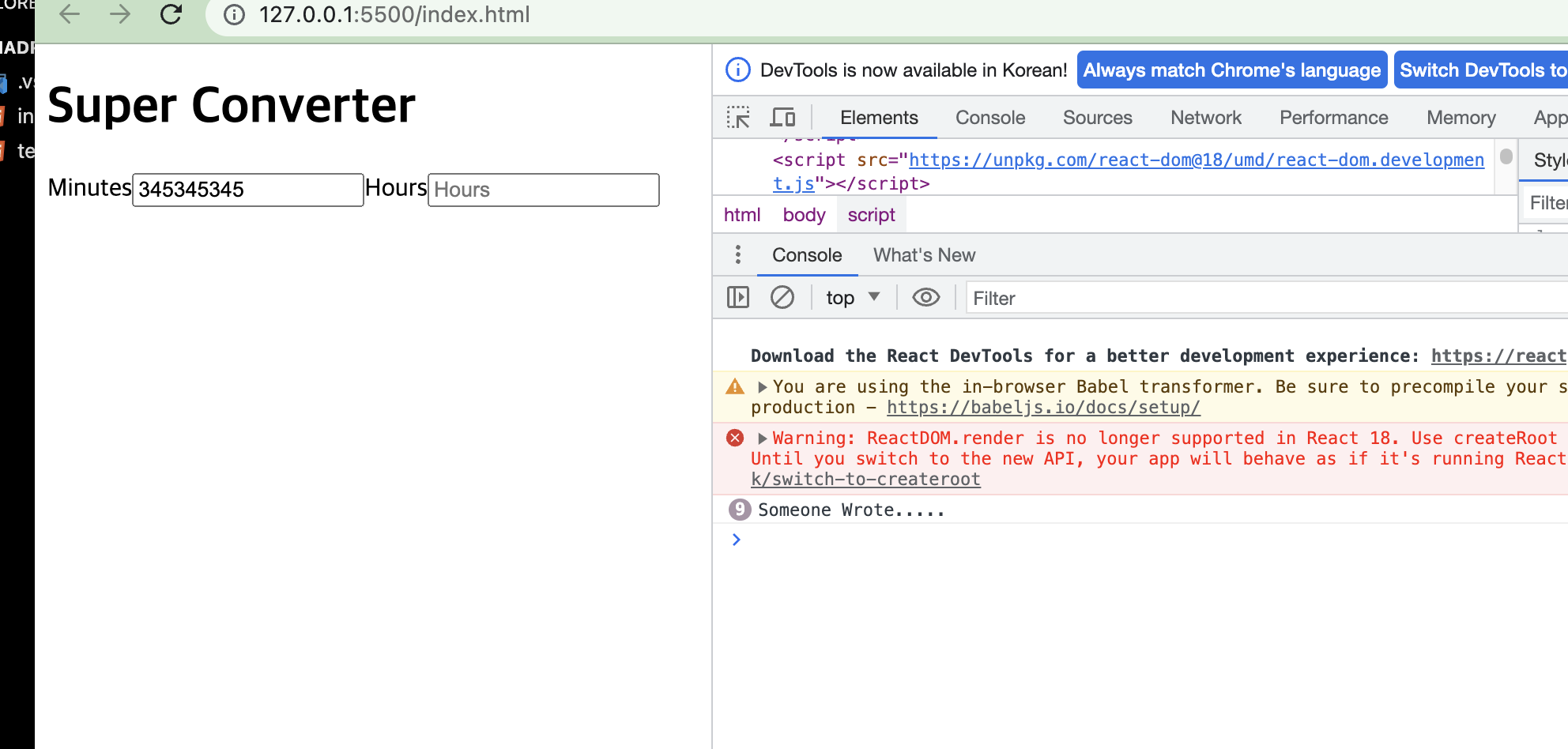
Task: Click the Minutes label text
Action: pyautogui.click(x=89, y=188)
